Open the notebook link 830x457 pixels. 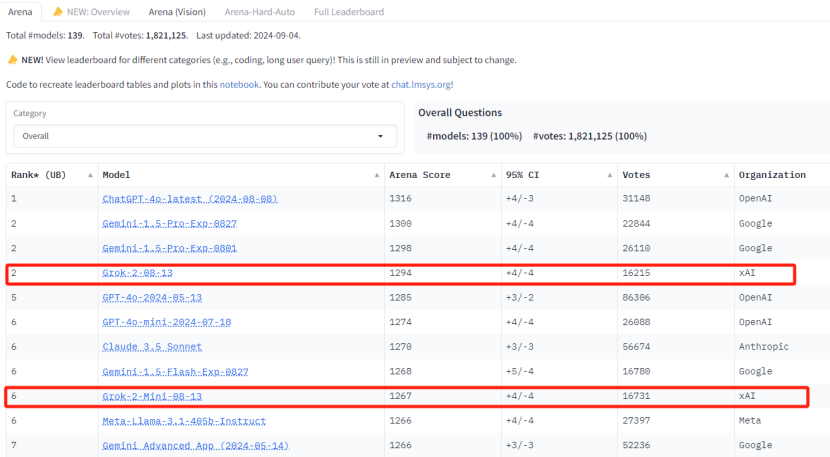240,85
